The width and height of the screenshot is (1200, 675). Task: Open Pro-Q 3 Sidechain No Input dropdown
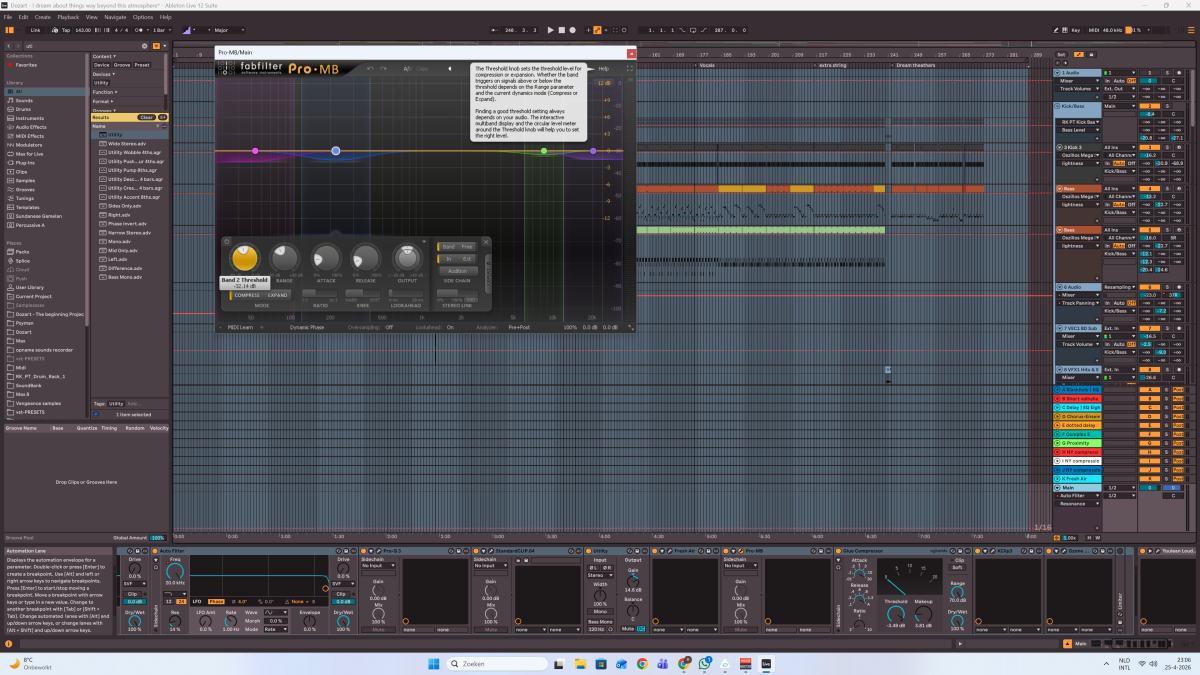377,565
